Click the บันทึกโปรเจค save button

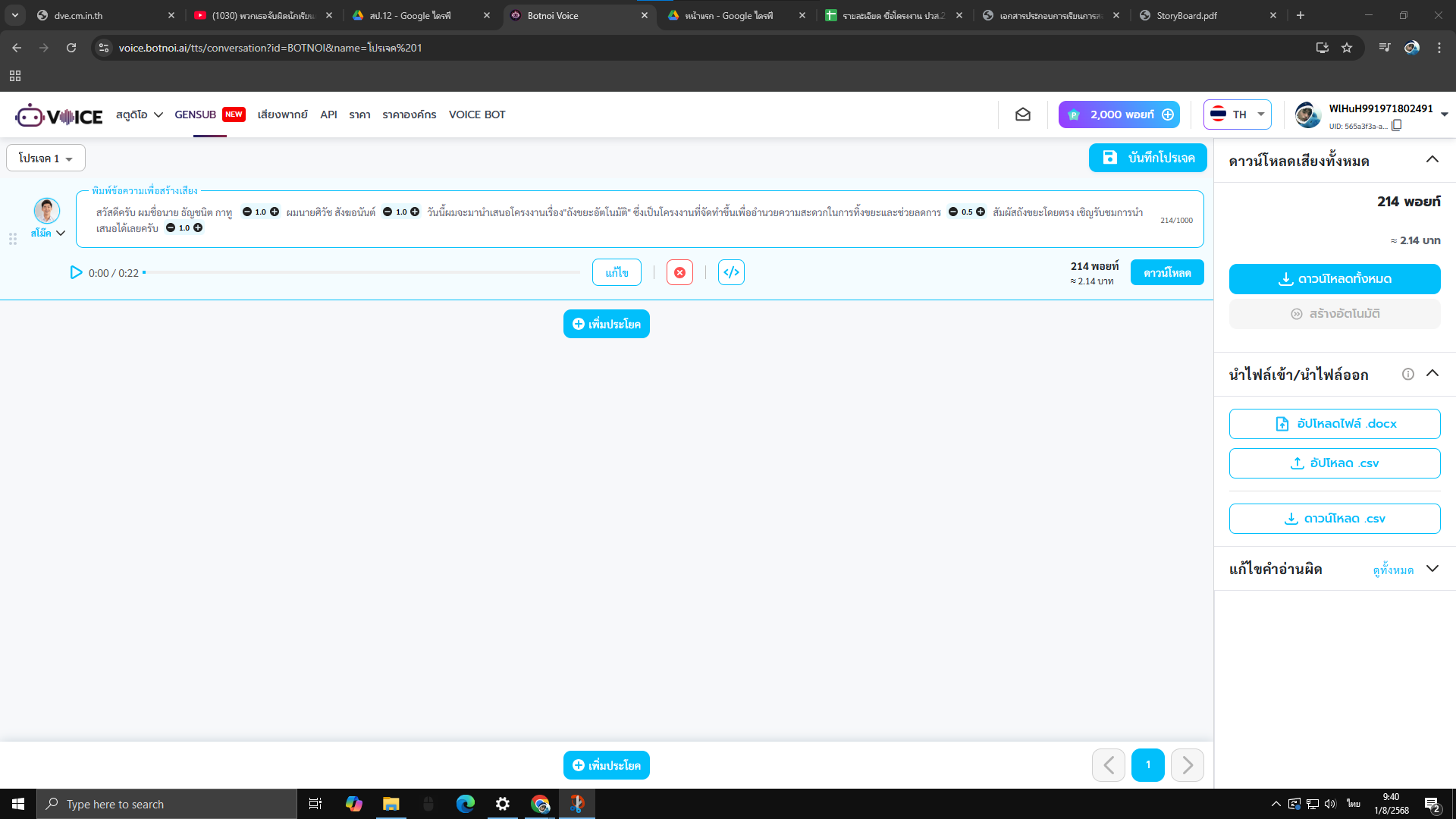tap(1148, 158)
